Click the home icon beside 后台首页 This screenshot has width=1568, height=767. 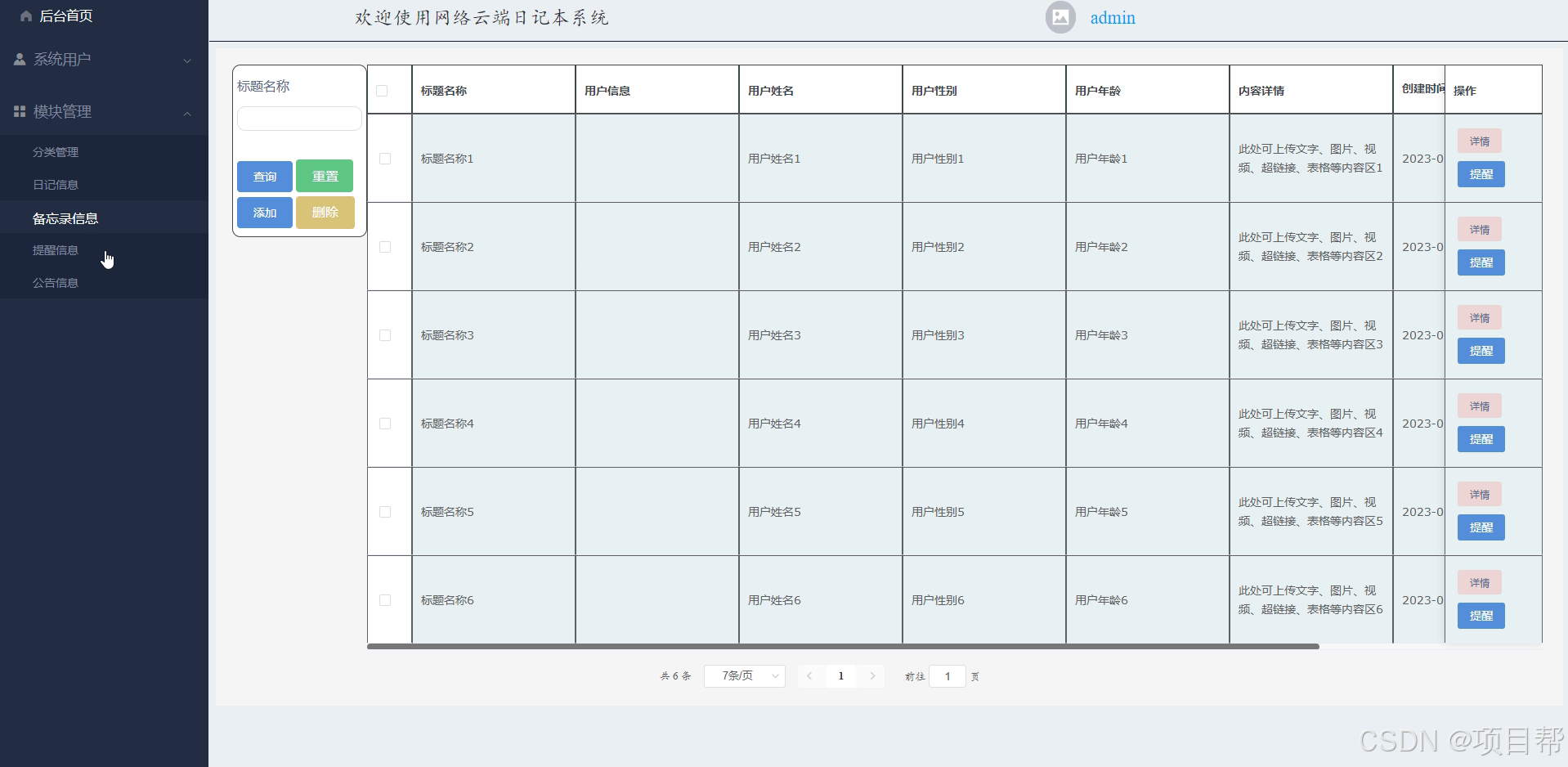pos(26,16)
